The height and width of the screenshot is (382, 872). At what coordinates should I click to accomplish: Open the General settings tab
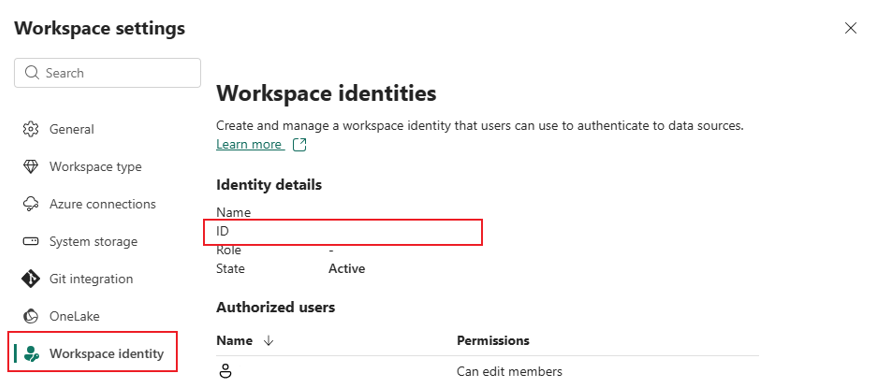coord(72,129)
